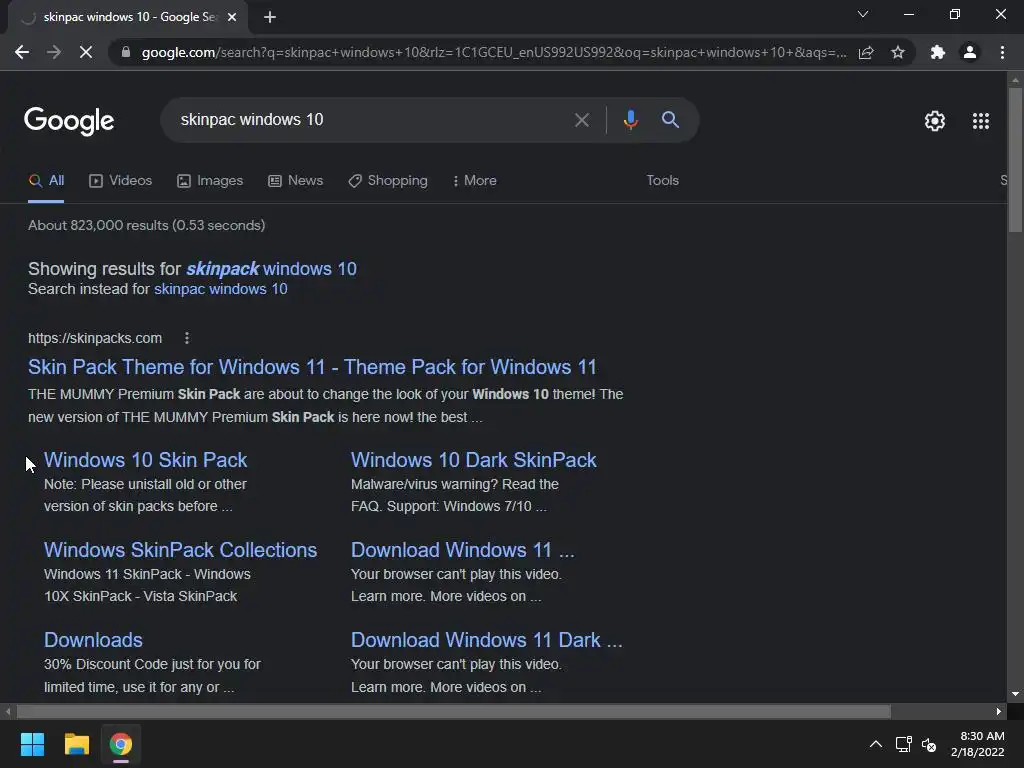Click the forward navigation arrow
This screenshot has width=1024, height=768.
[54, 52]
